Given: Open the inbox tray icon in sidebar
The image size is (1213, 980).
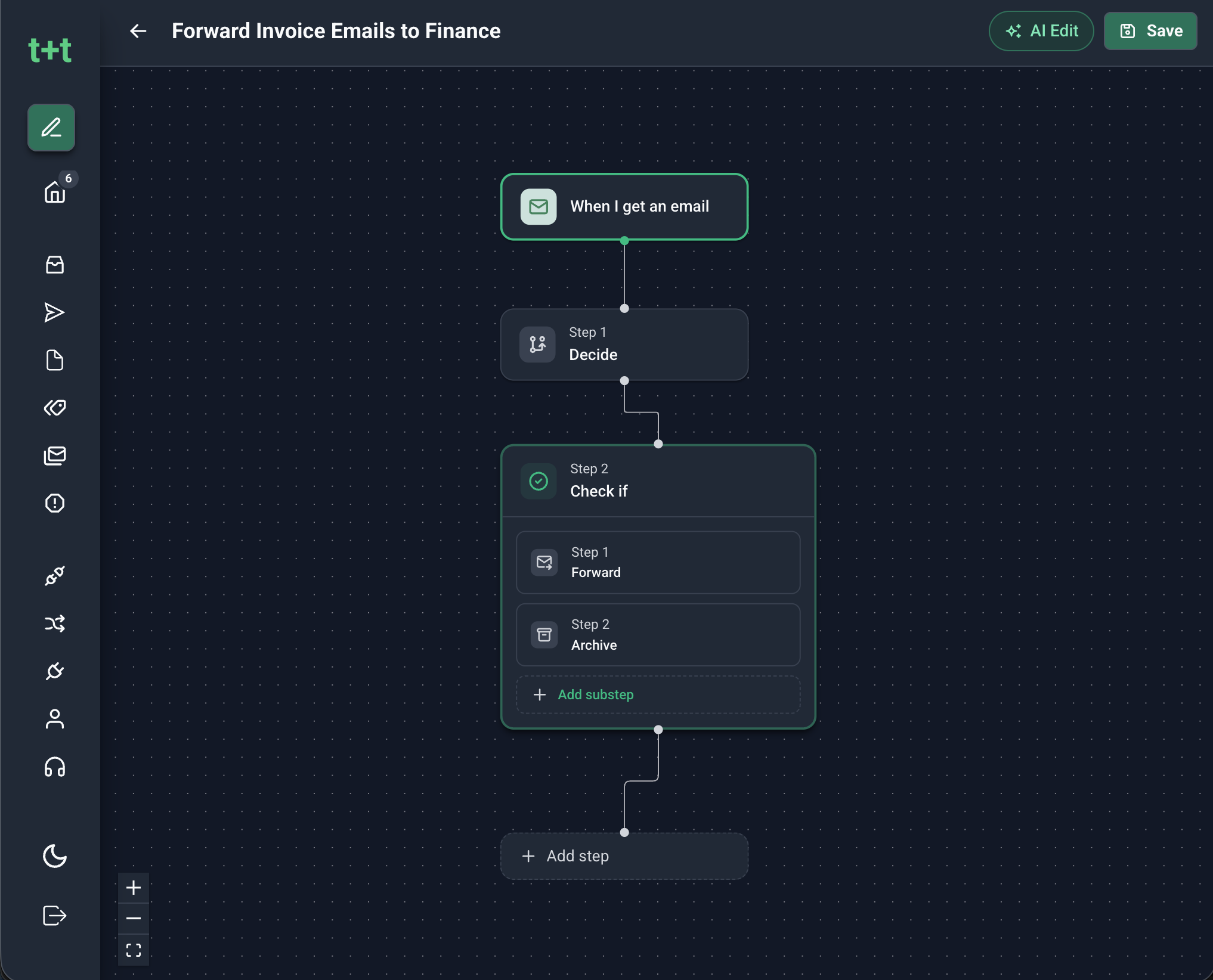Looking at the screenshot, I should (x=55, y=265).
